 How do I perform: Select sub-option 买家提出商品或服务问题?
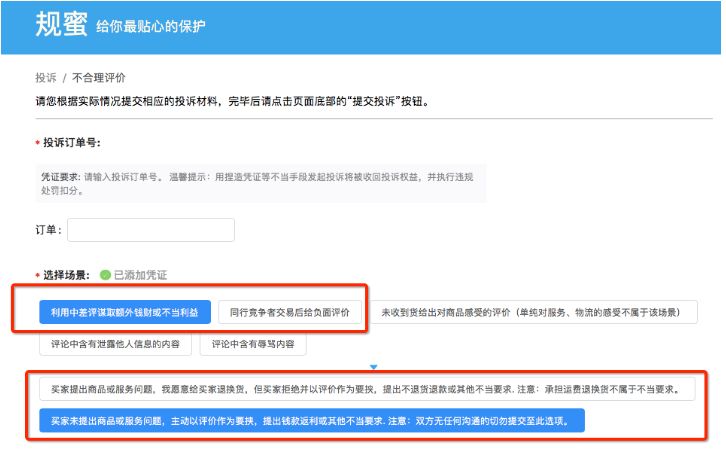coord(365,389)
